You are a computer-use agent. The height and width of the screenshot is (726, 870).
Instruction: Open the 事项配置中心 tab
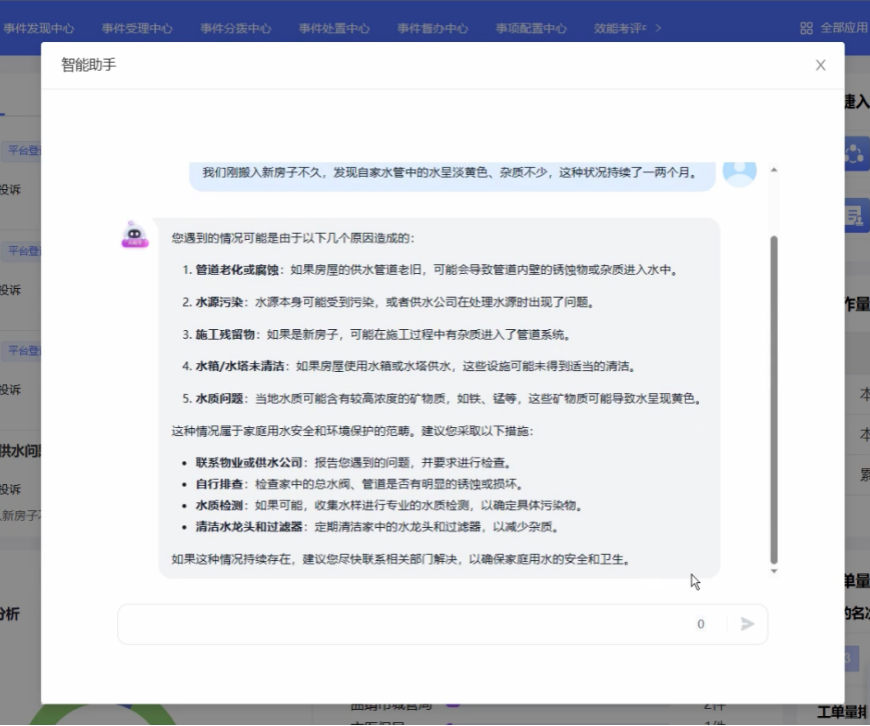coord(531,28)
